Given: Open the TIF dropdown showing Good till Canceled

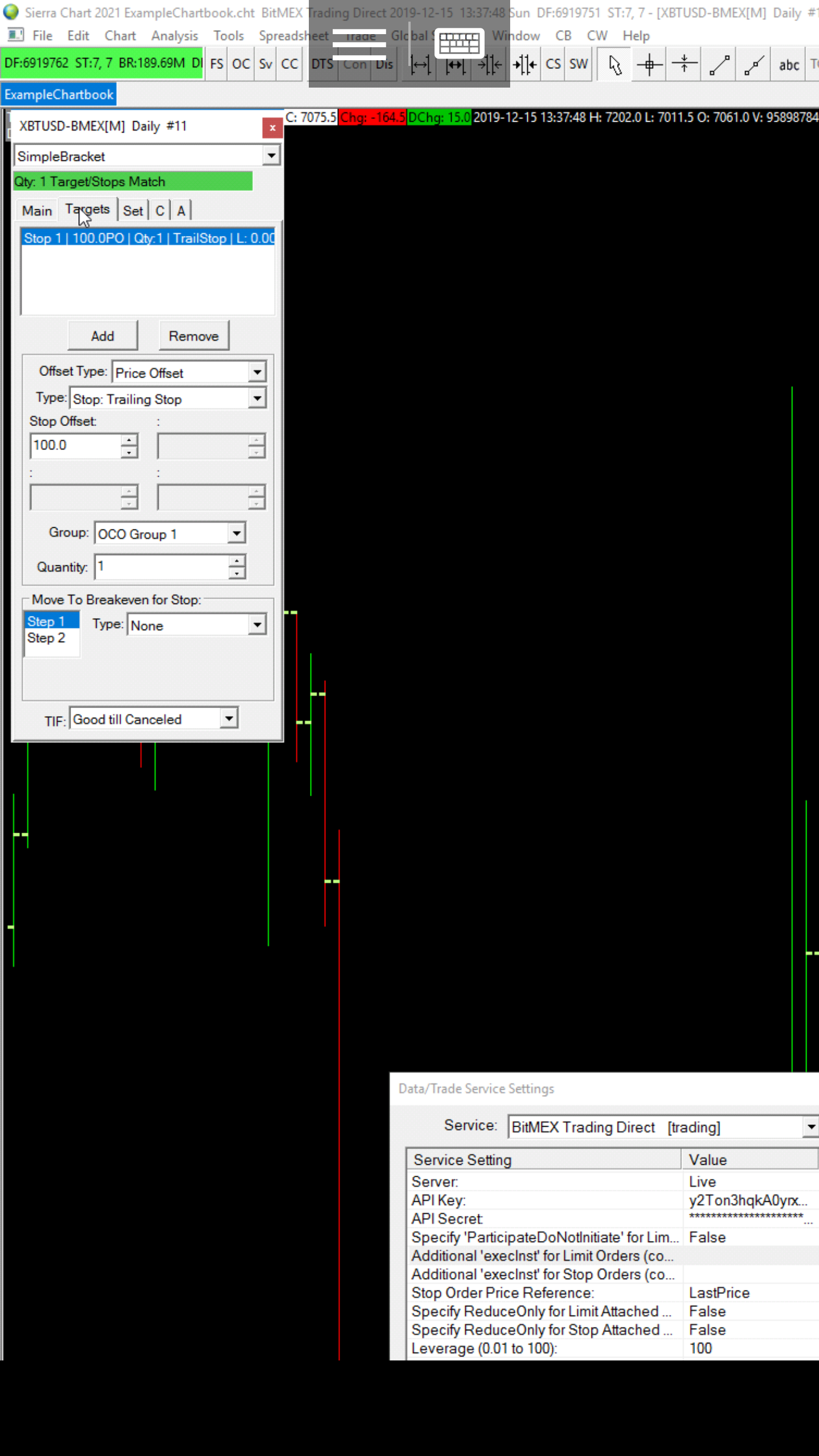Looking at the screenshot, I should pyautogui.click(x=229, y=718).
